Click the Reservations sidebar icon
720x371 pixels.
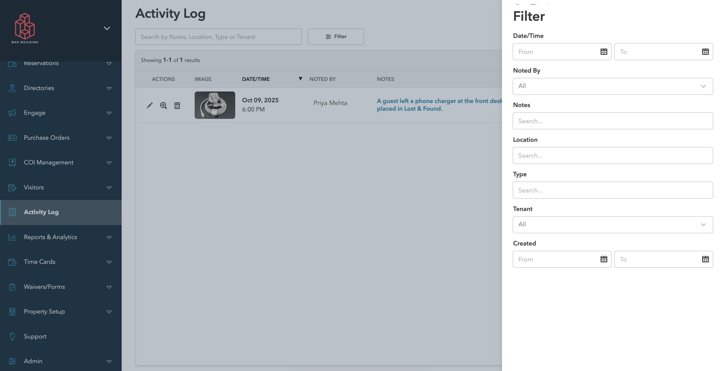click(12, 63)
